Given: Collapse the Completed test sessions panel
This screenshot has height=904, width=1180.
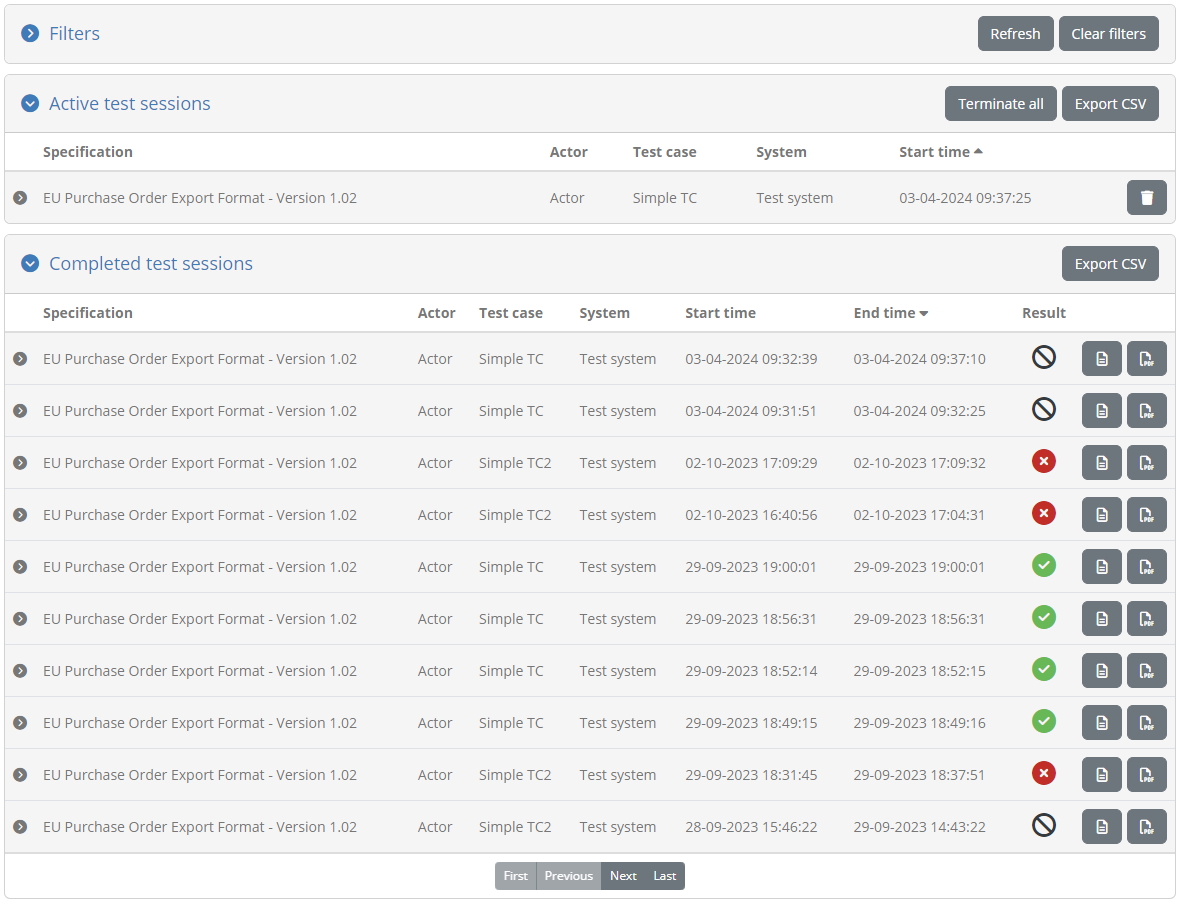Looking at the screenshot, I should (30, 263).
